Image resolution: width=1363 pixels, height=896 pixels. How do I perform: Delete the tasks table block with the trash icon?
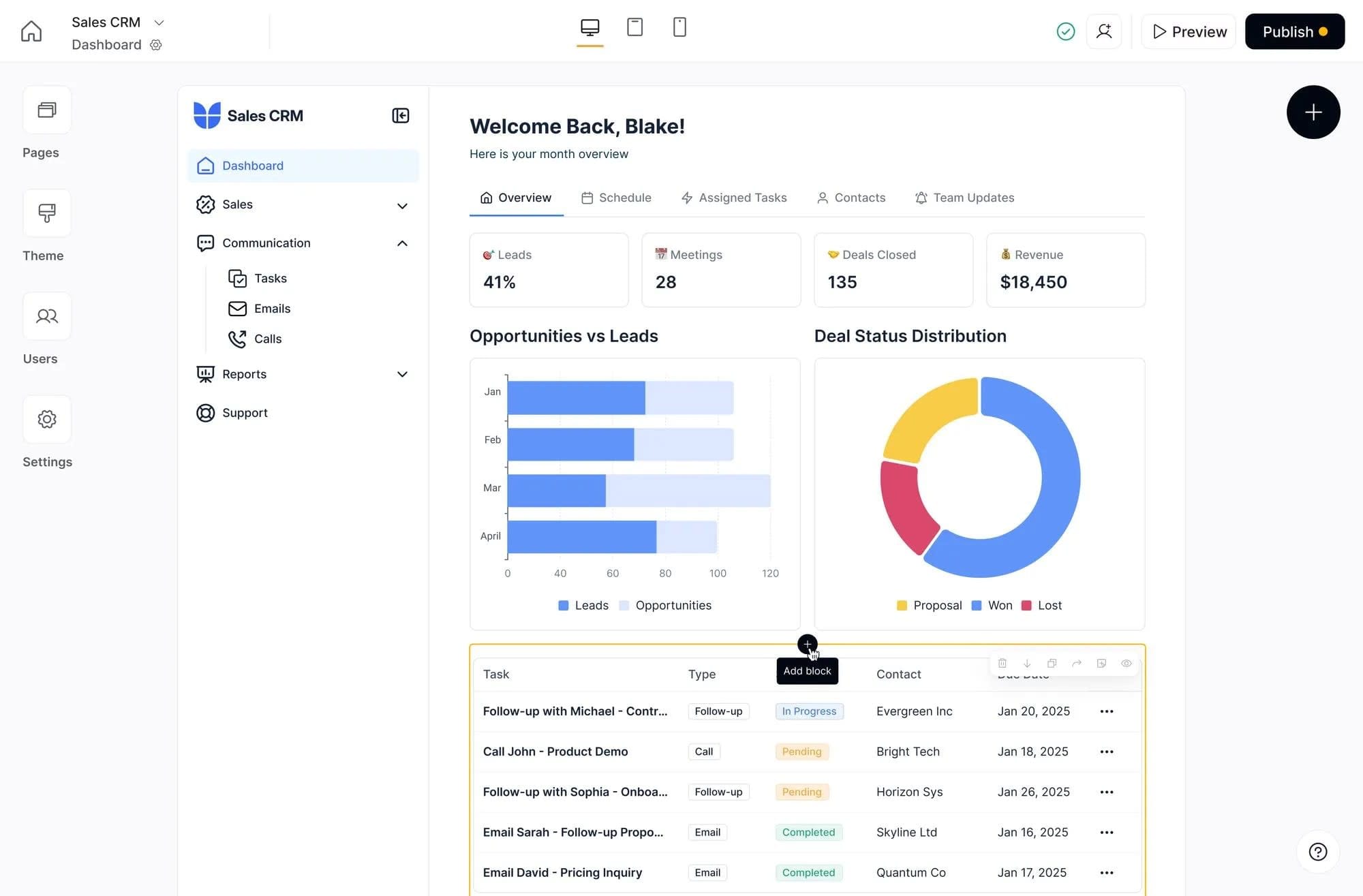point(1002,663)
